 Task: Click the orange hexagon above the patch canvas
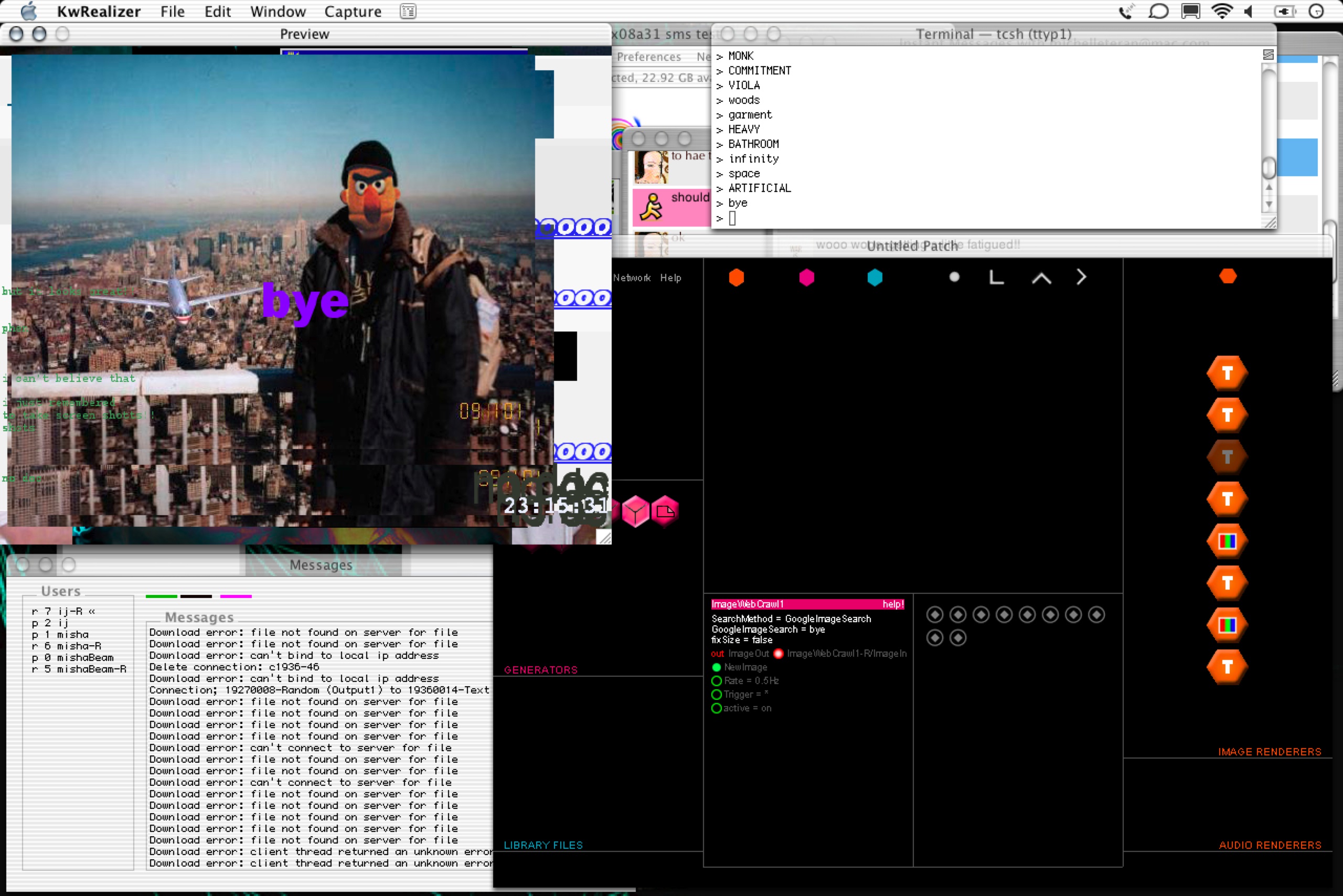(x=737, y=278)
